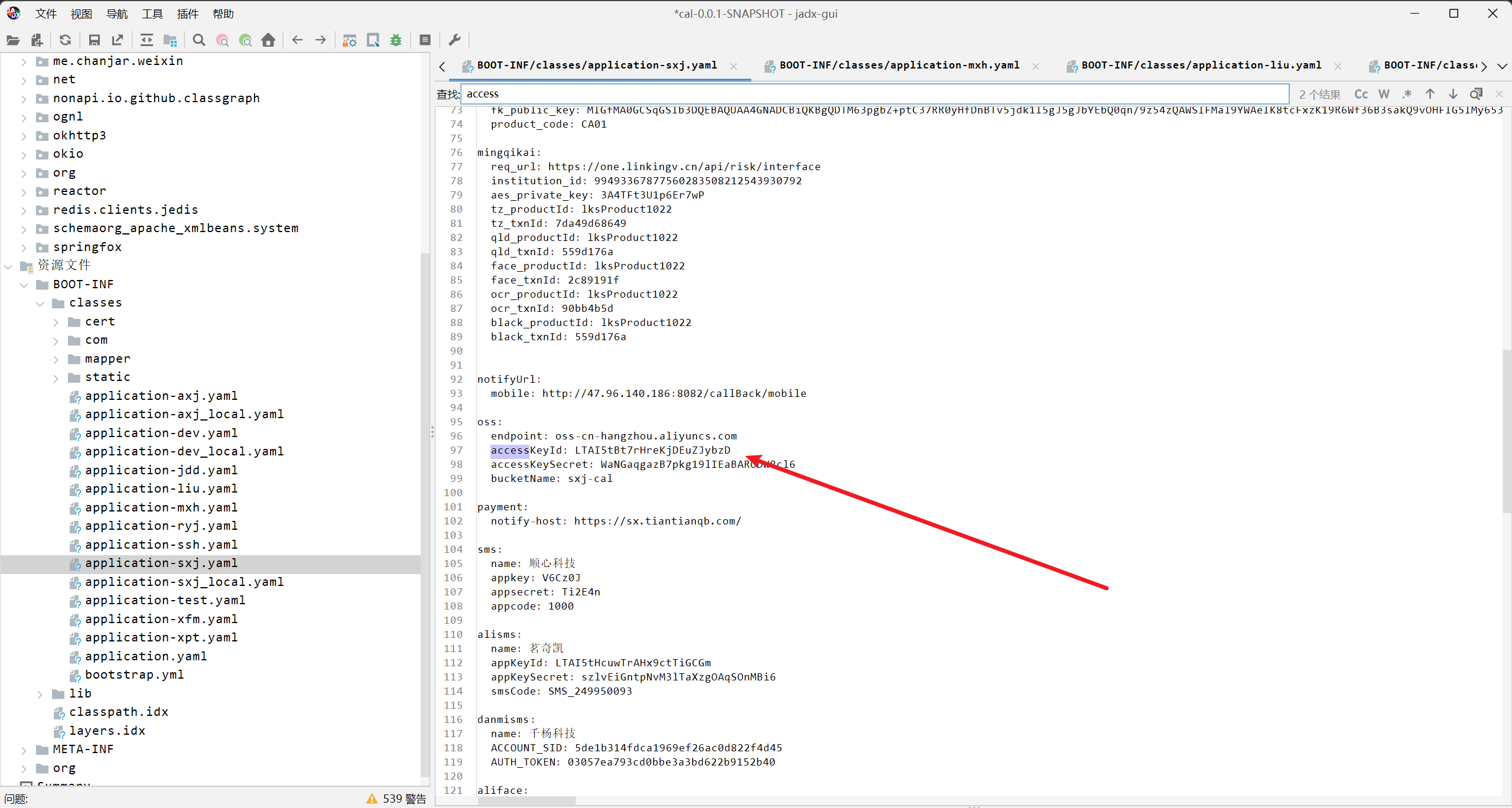This screenshot has height=808, width=1512.
Task: Collapse the BOOT-INF folder
Action: point(24,285)
